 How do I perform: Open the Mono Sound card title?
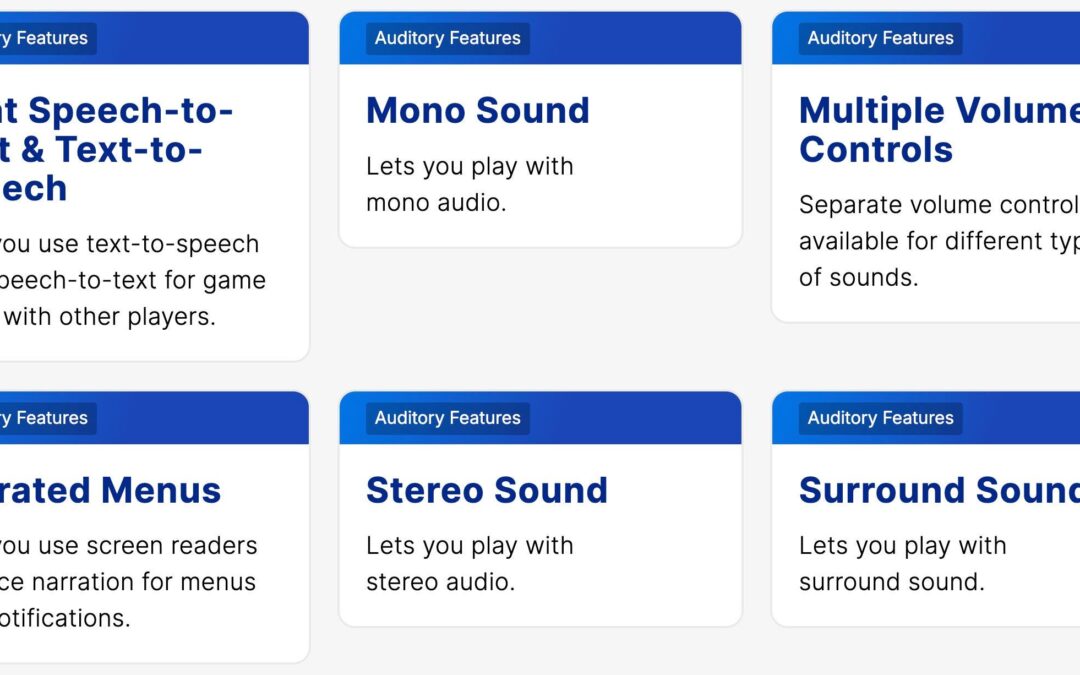pos(477,110)
